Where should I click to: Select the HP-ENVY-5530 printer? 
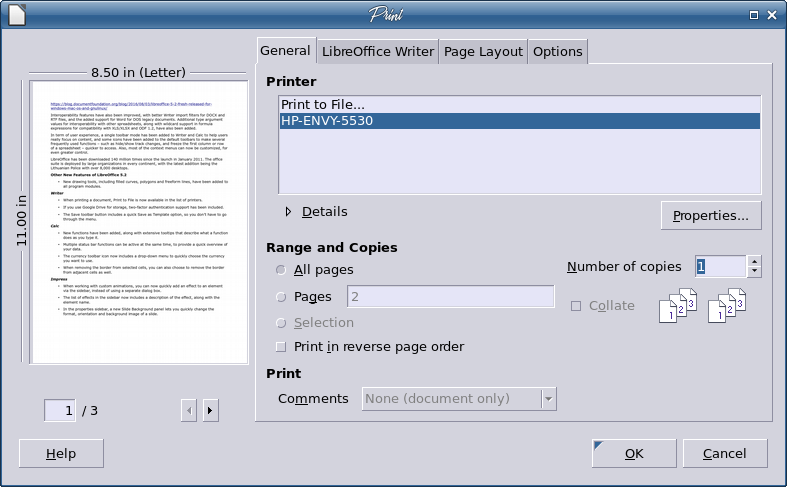519,121
